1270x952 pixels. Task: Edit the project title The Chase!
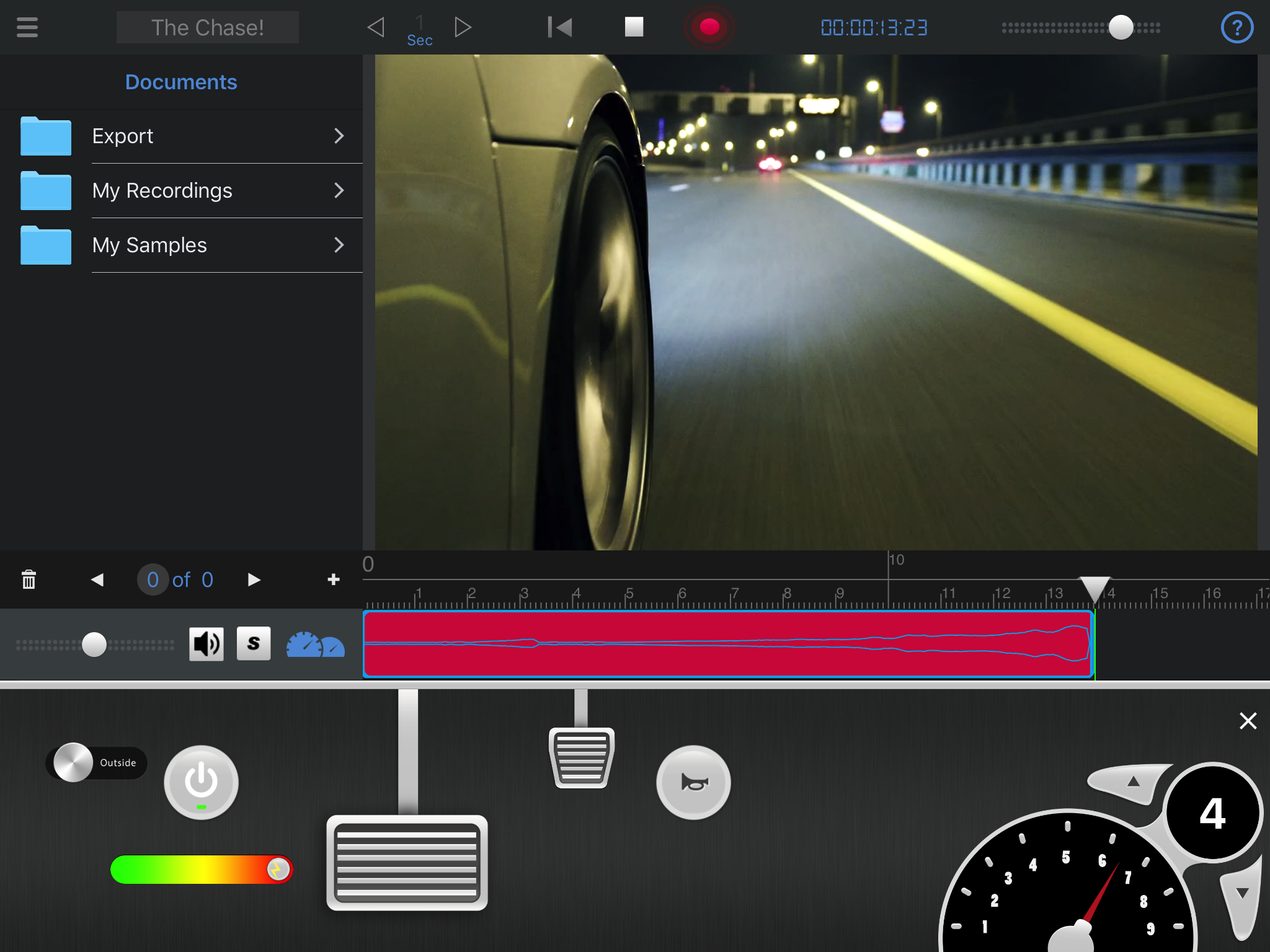(x=208, y=28)
